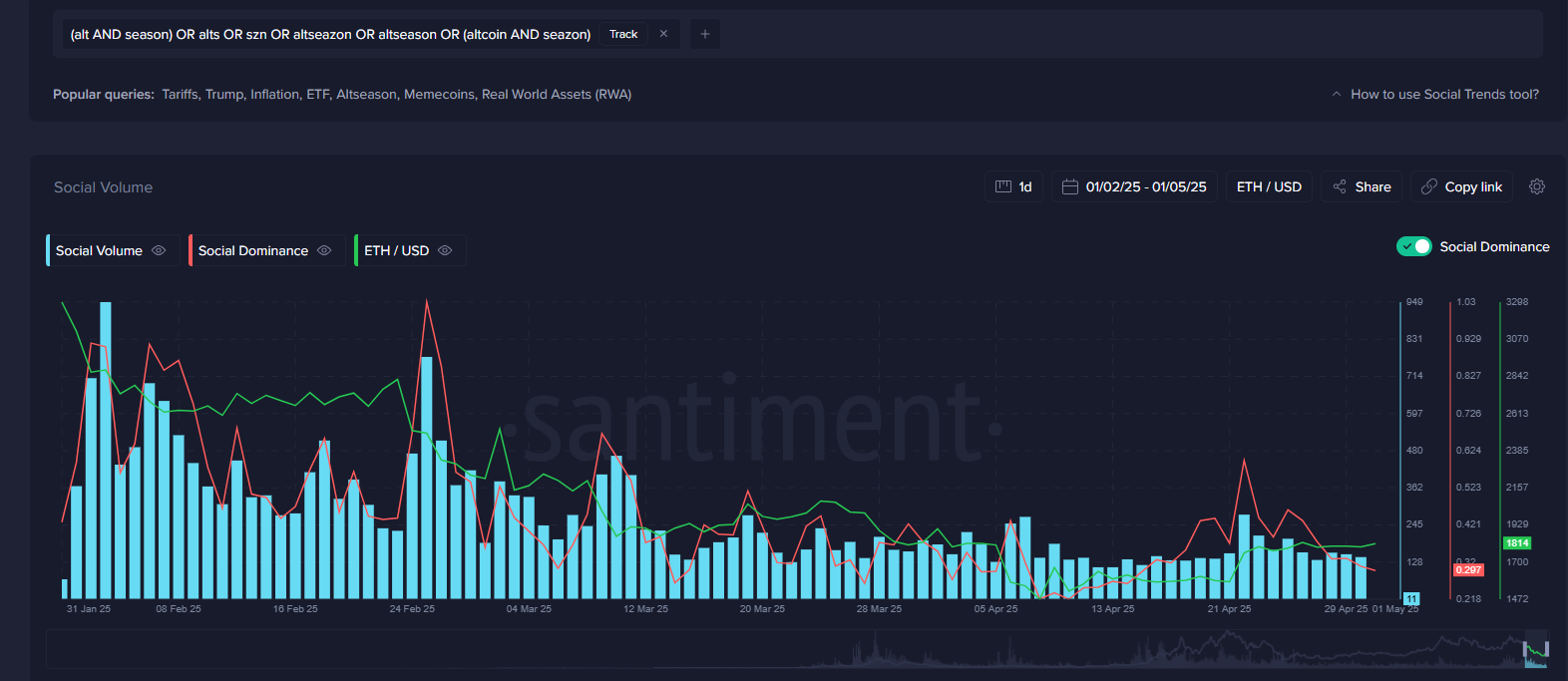Open the ETH / USD asset selector
Screen dimensions: 1568x681
[1269, 186]
